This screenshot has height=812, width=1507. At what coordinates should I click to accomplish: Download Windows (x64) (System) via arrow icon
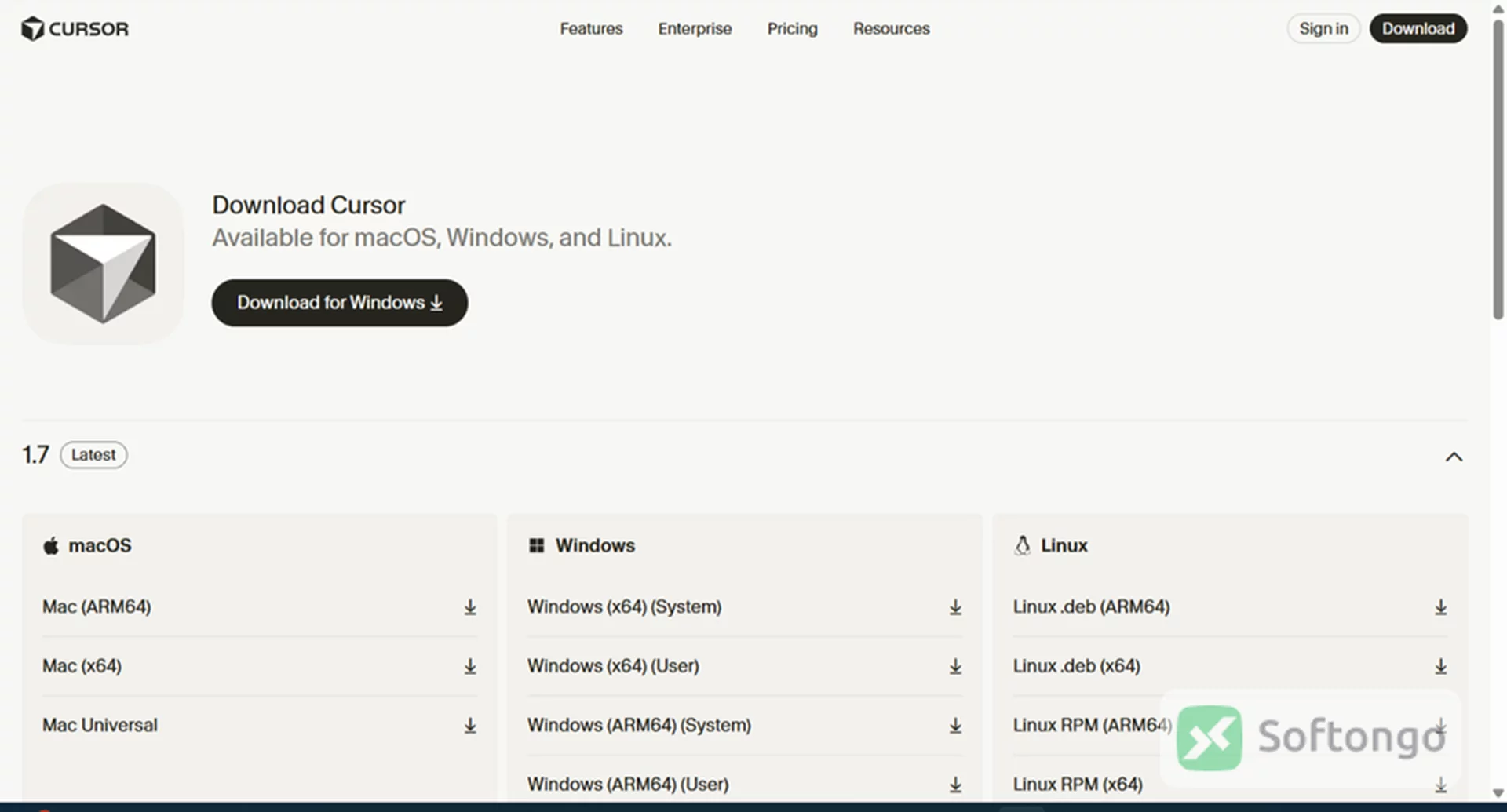[x=955, y=607]
